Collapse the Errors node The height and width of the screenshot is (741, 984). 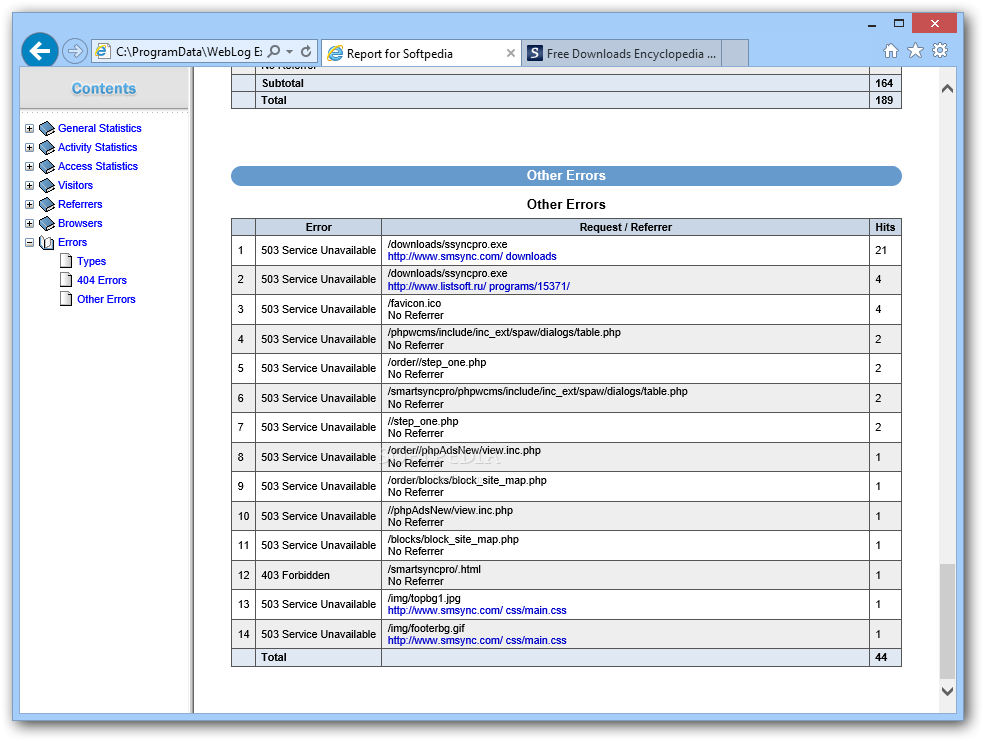(x=29, y=242)
